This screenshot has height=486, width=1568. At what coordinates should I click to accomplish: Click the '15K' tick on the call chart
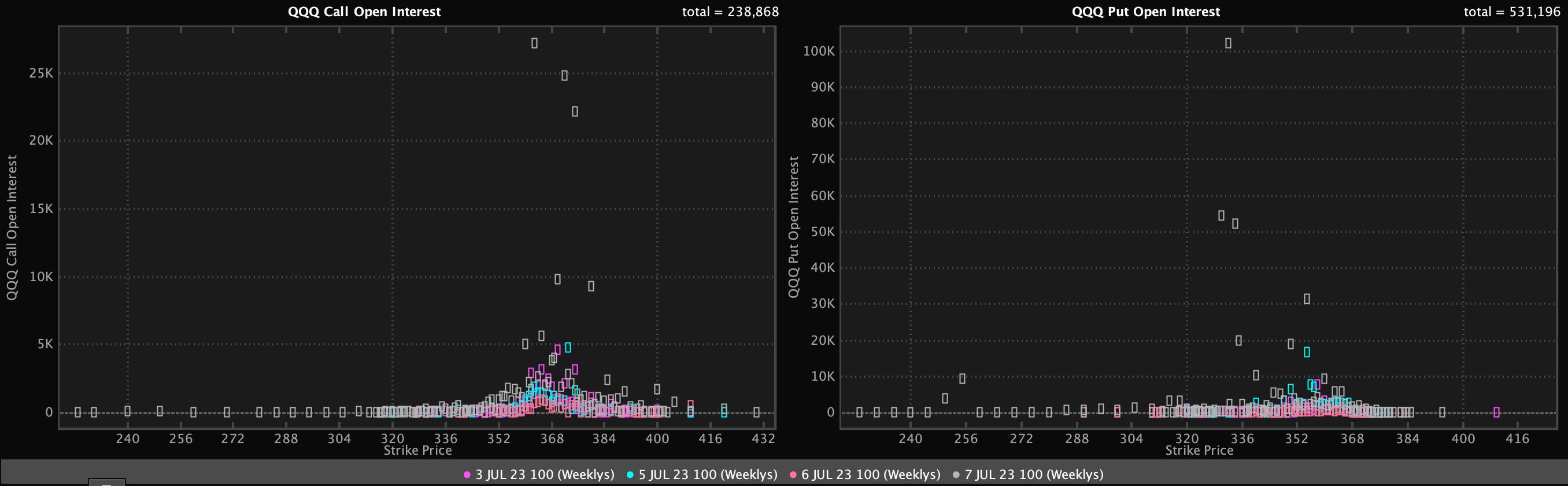(42, 209)
